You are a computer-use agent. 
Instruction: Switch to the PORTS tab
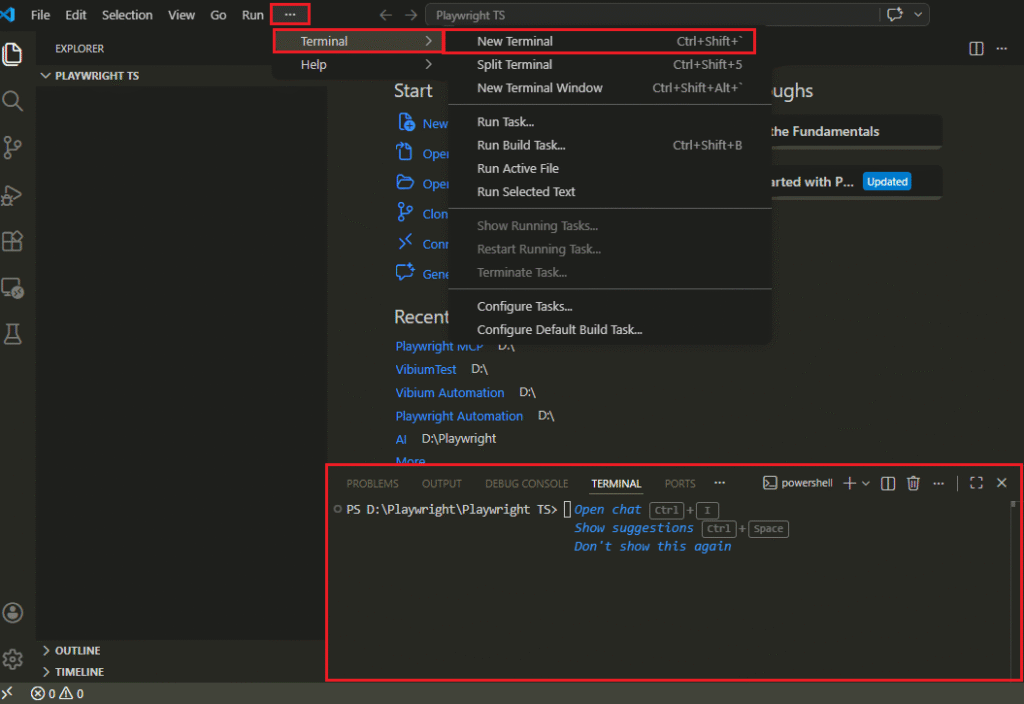(680, 484)
